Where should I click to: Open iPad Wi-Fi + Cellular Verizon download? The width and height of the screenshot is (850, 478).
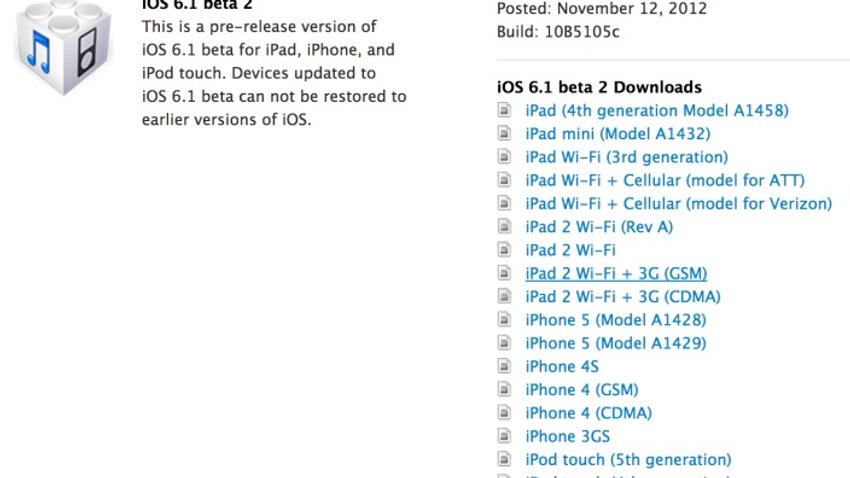tap(678, 204)
